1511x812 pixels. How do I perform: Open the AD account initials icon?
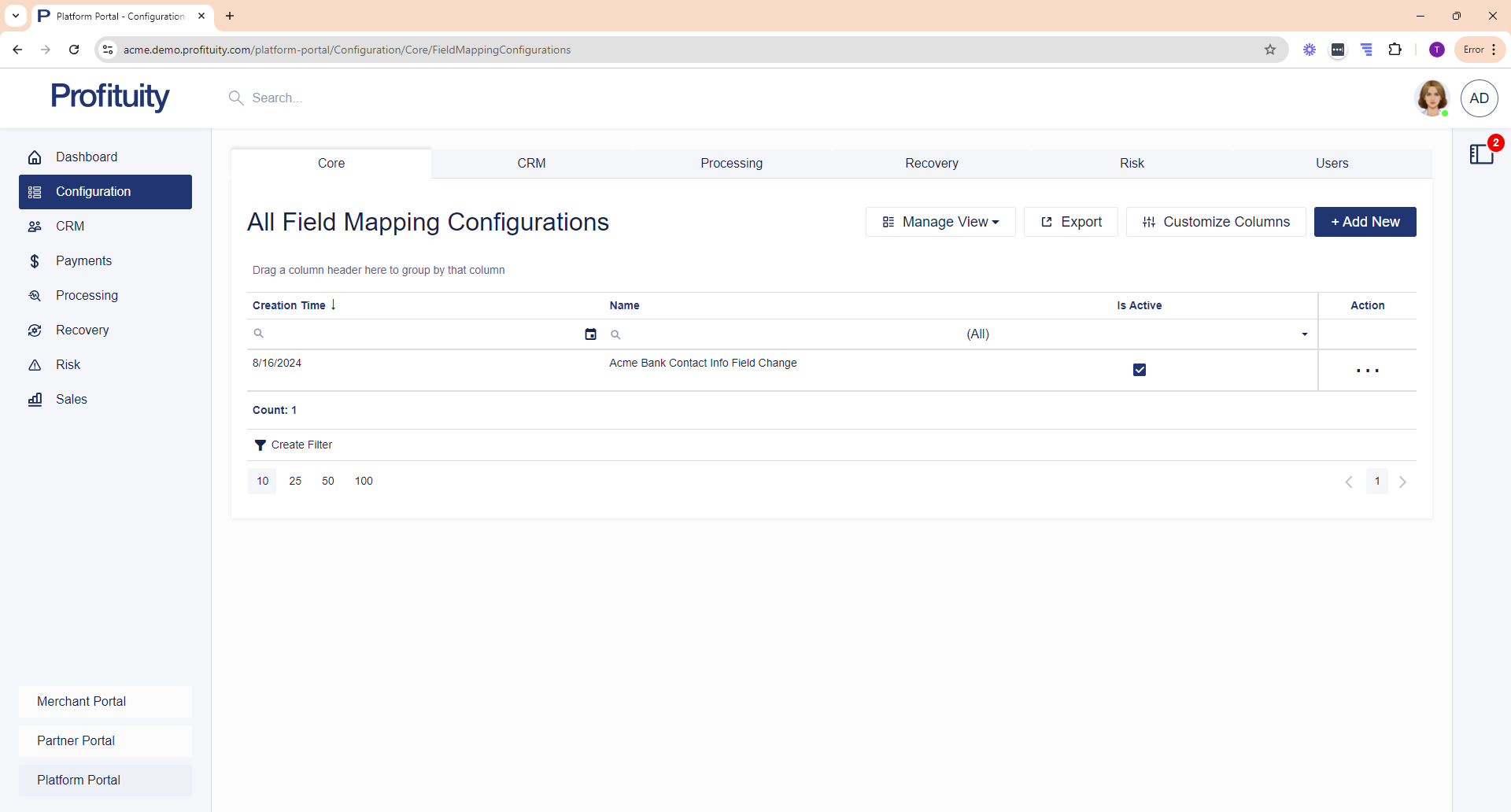pos(1479,98)
